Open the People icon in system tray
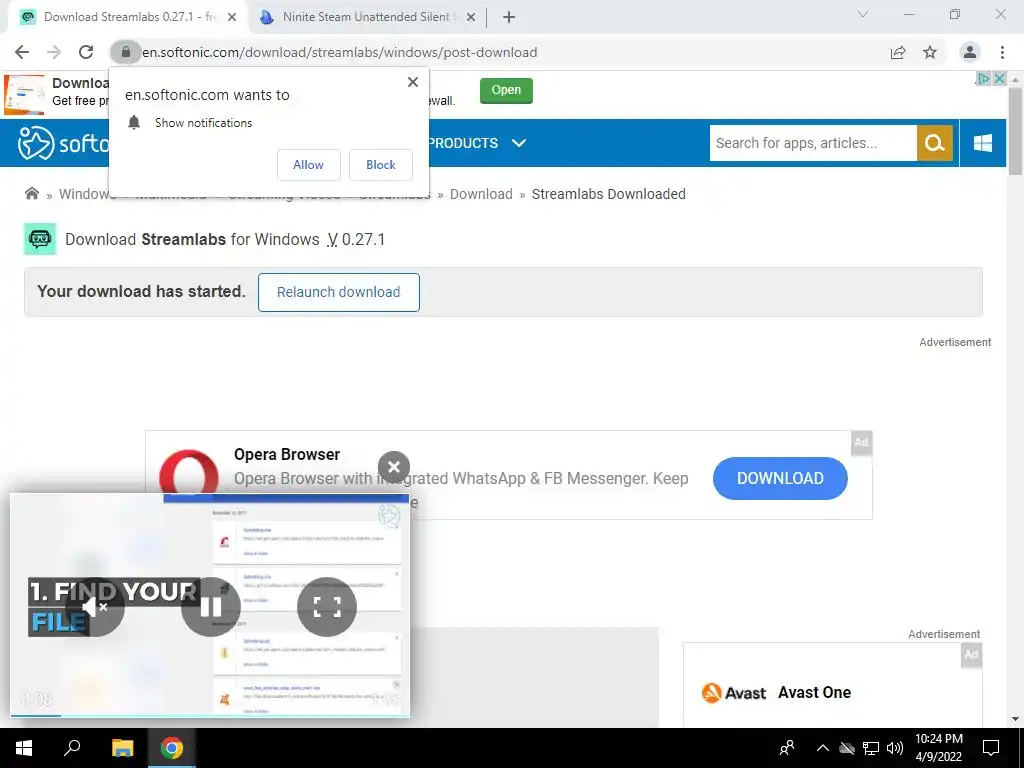This screenshot has height=768, width=1024. click(788, 748)
